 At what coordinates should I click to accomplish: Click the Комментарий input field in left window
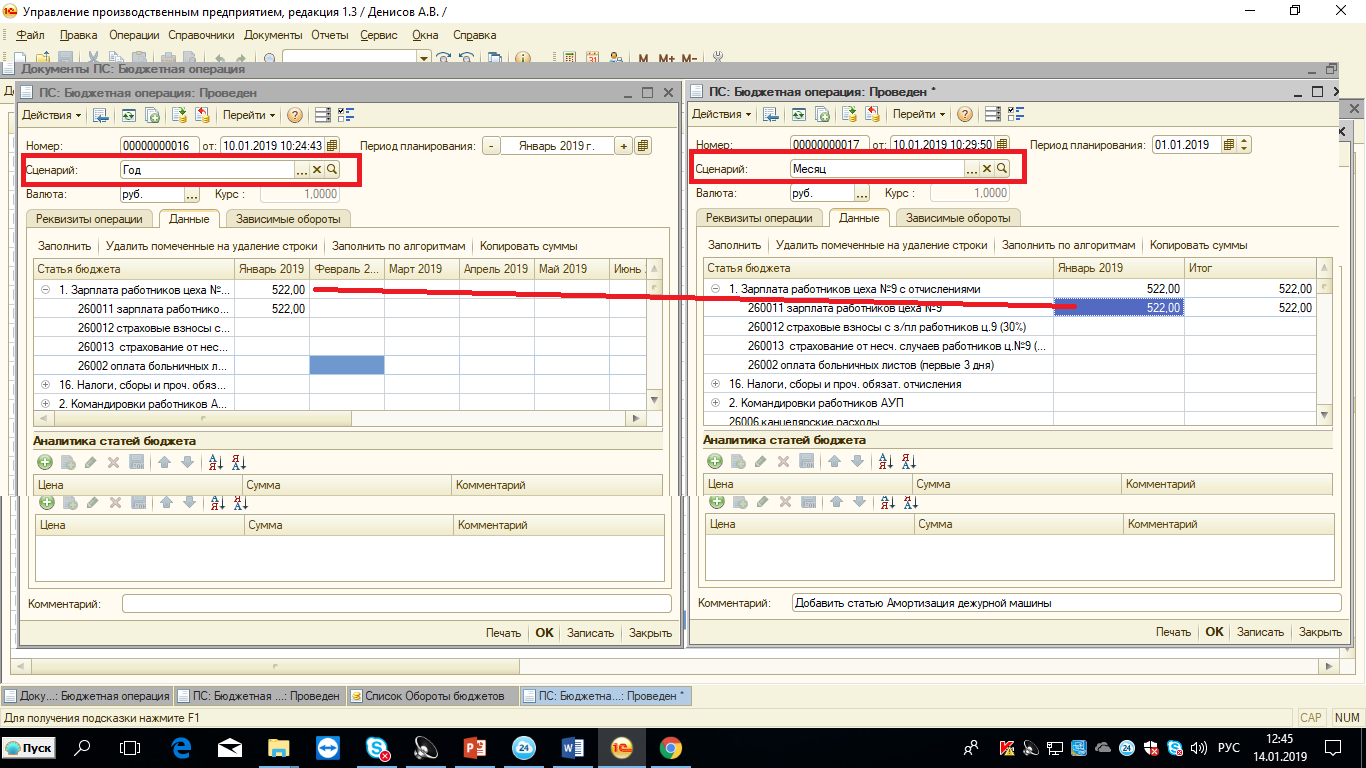(x=396, y=604)
